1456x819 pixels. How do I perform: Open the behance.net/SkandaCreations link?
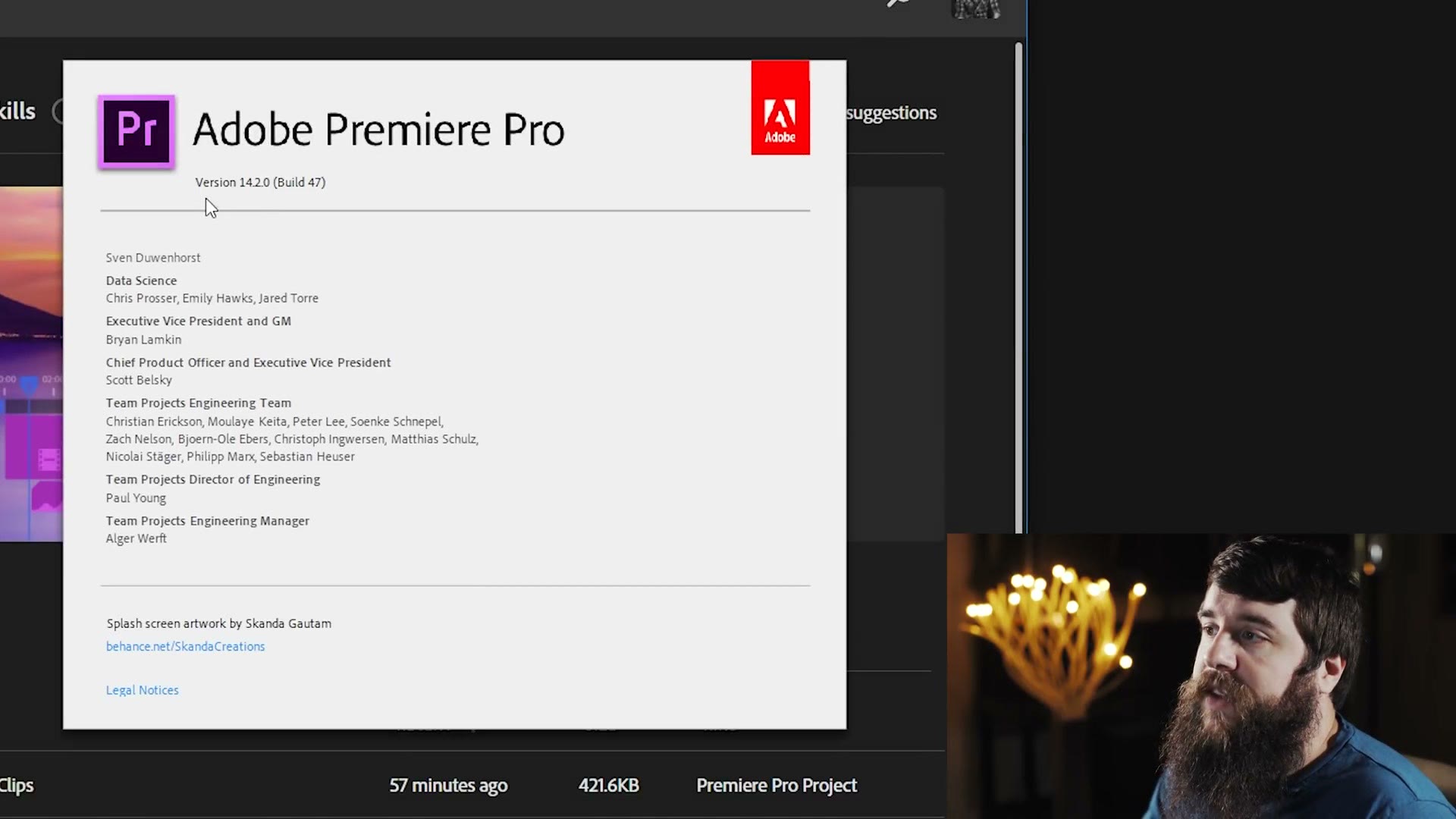tap(185, 646)
